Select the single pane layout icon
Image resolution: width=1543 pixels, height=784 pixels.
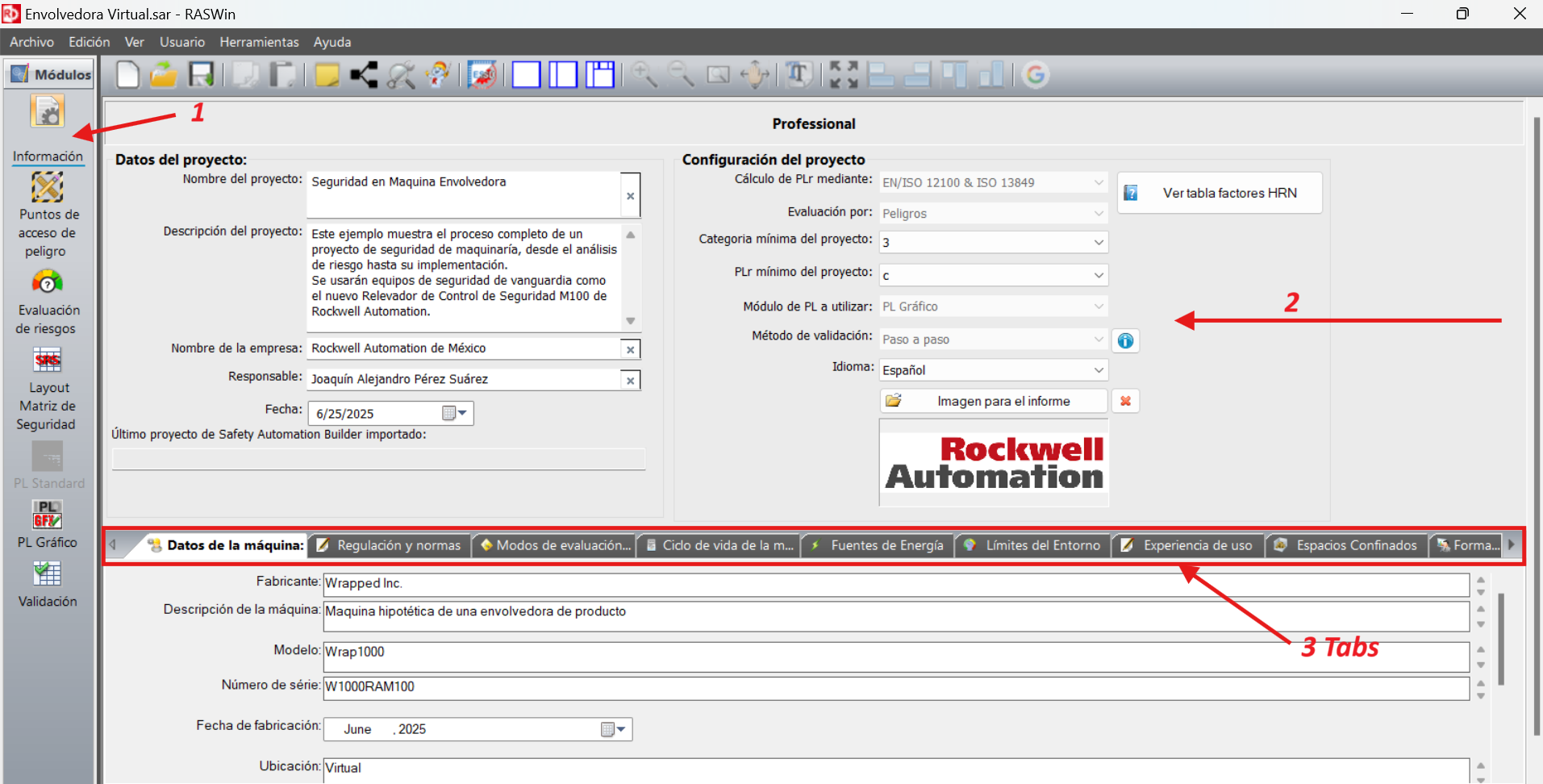(x=526, y=75)
